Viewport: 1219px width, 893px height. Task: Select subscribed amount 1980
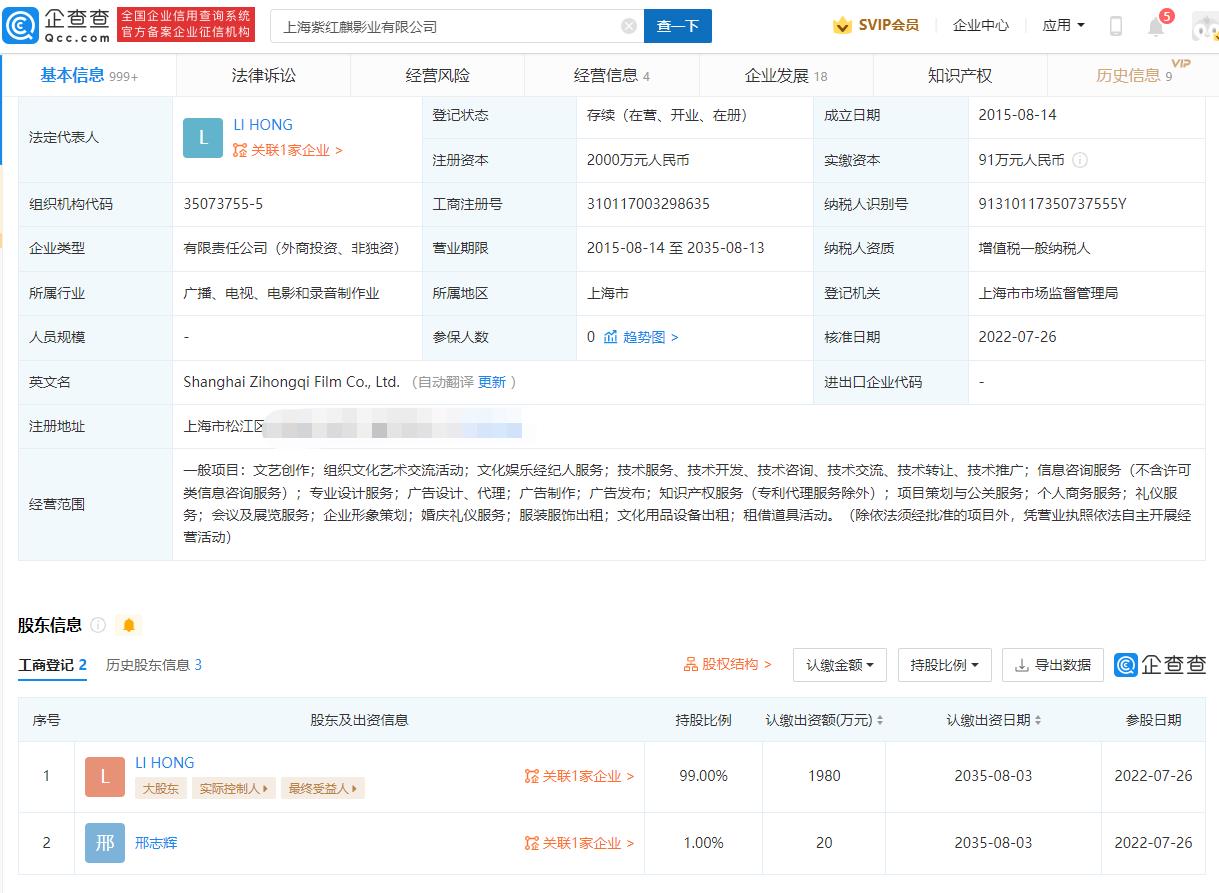tap(824, 776)
